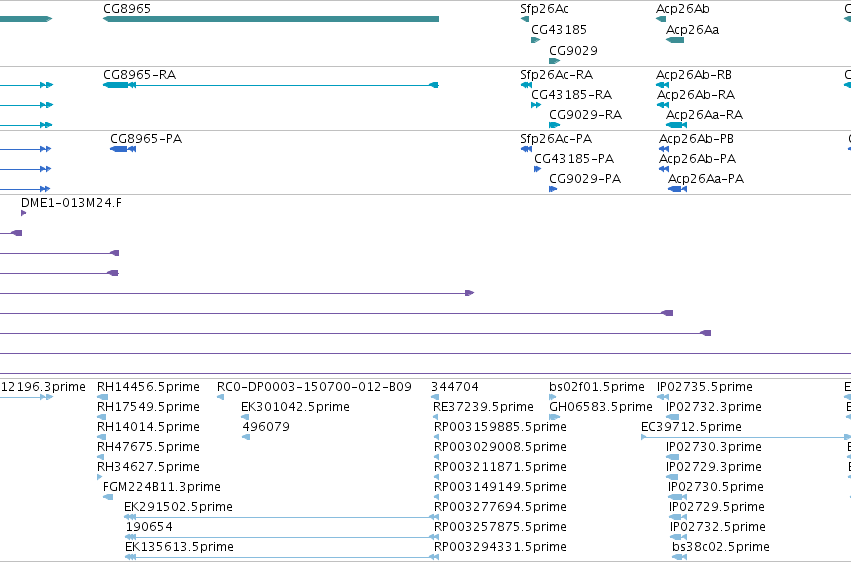Click the IP02729.3prime EST
851x562 pixels.
(x=672, y=477)
